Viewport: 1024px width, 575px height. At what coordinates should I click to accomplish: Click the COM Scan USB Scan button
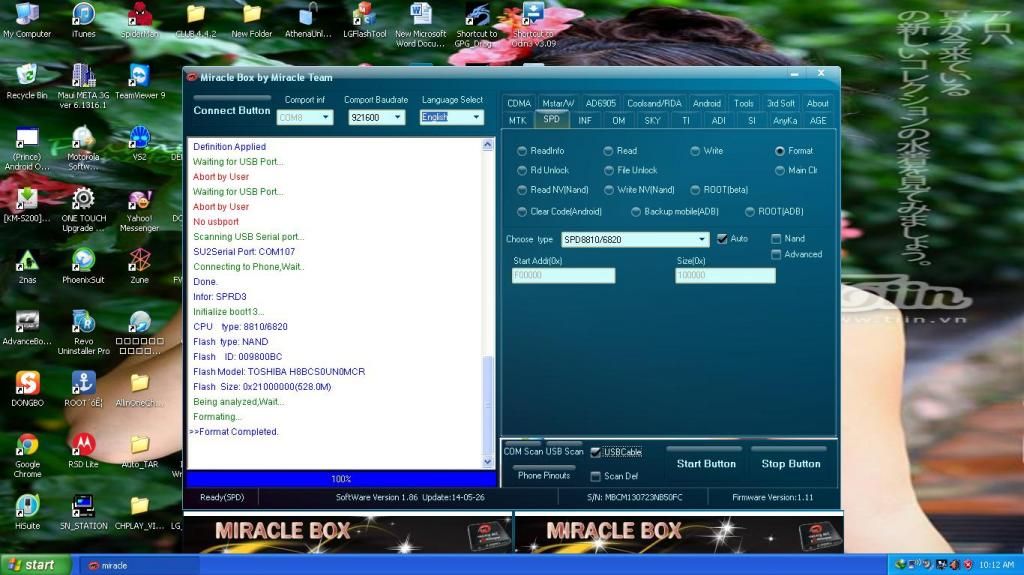tap(543, 452)
